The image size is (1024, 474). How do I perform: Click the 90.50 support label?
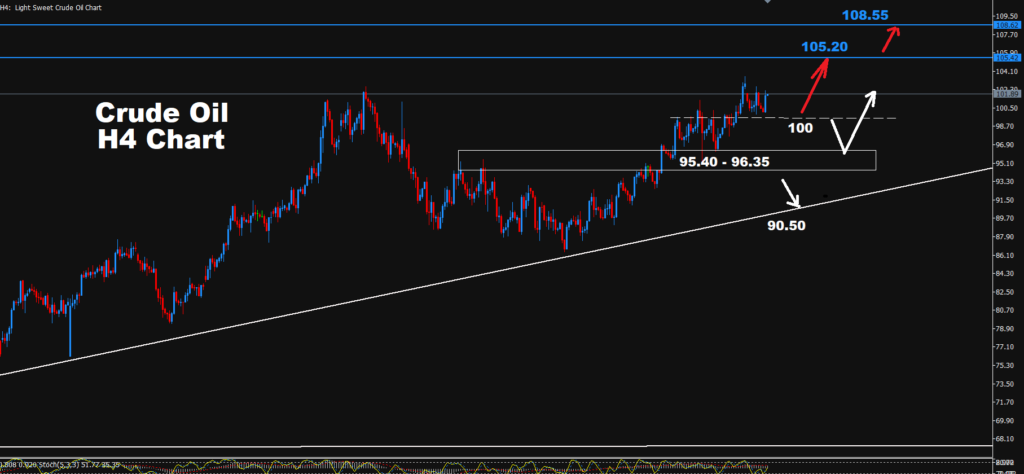786,226
